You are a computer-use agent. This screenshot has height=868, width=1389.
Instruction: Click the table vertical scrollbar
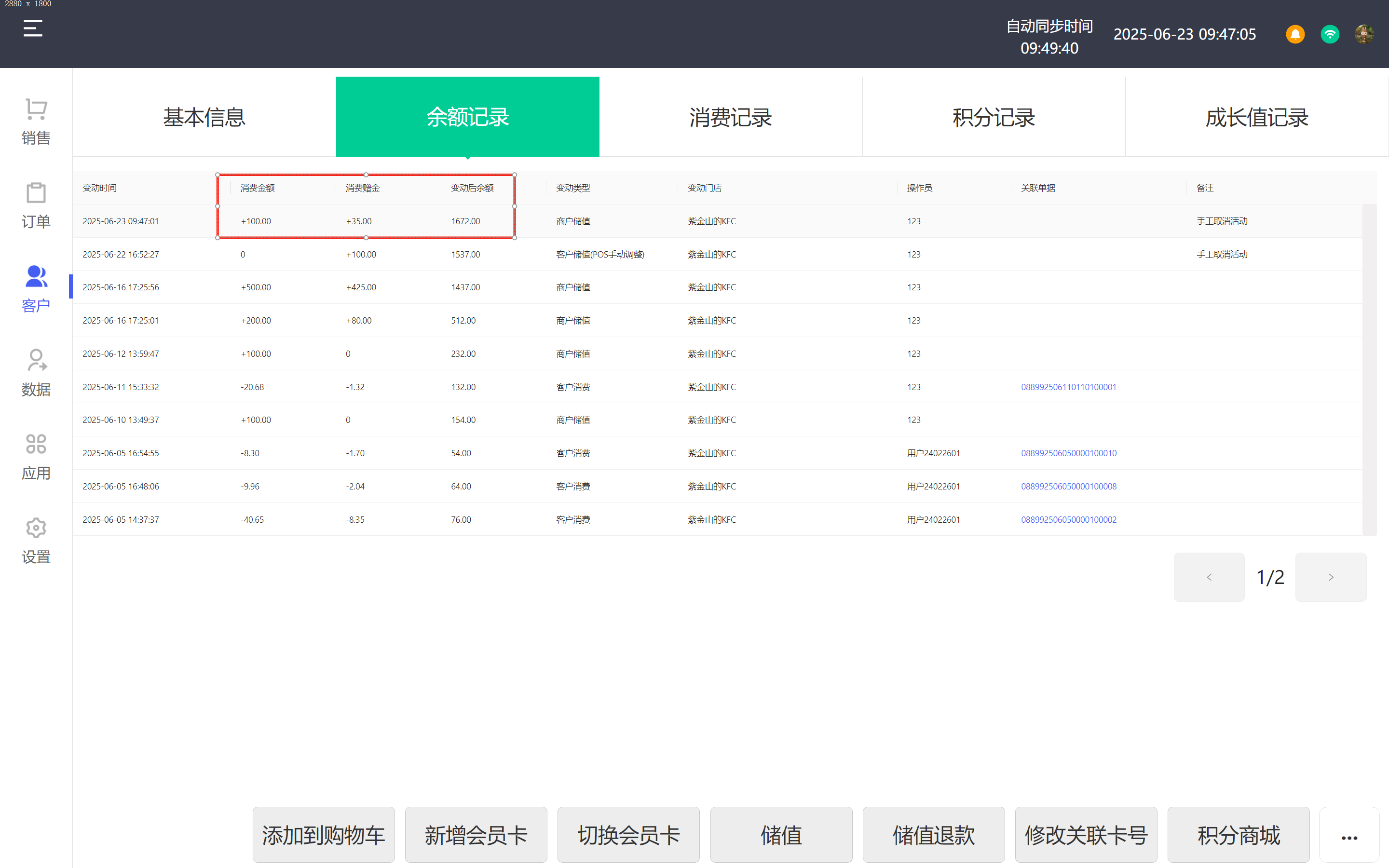[x=1370, y=370]
